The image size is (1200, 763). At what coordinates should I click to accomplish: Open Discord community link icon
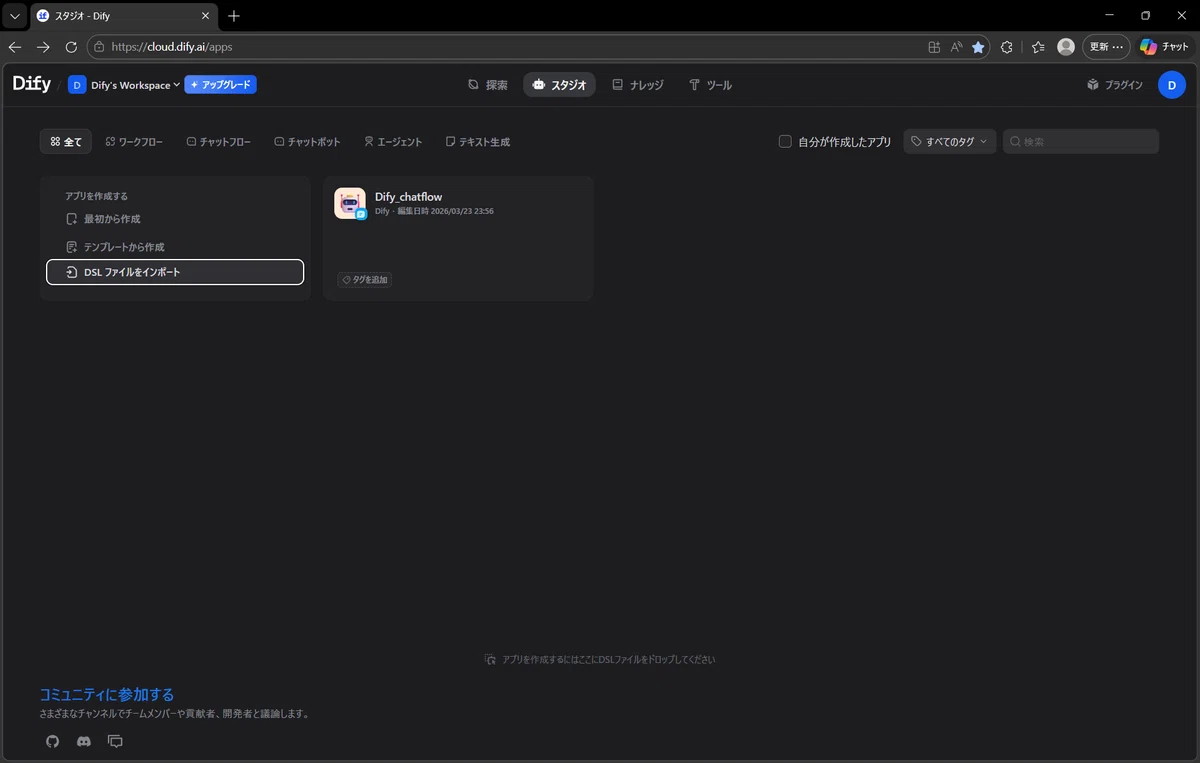pos(84,741)
